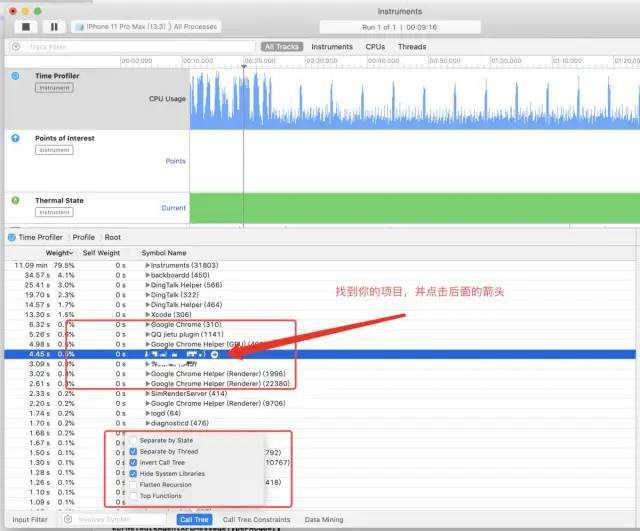Pause the recording with the pause button

[x=54, y=27]
